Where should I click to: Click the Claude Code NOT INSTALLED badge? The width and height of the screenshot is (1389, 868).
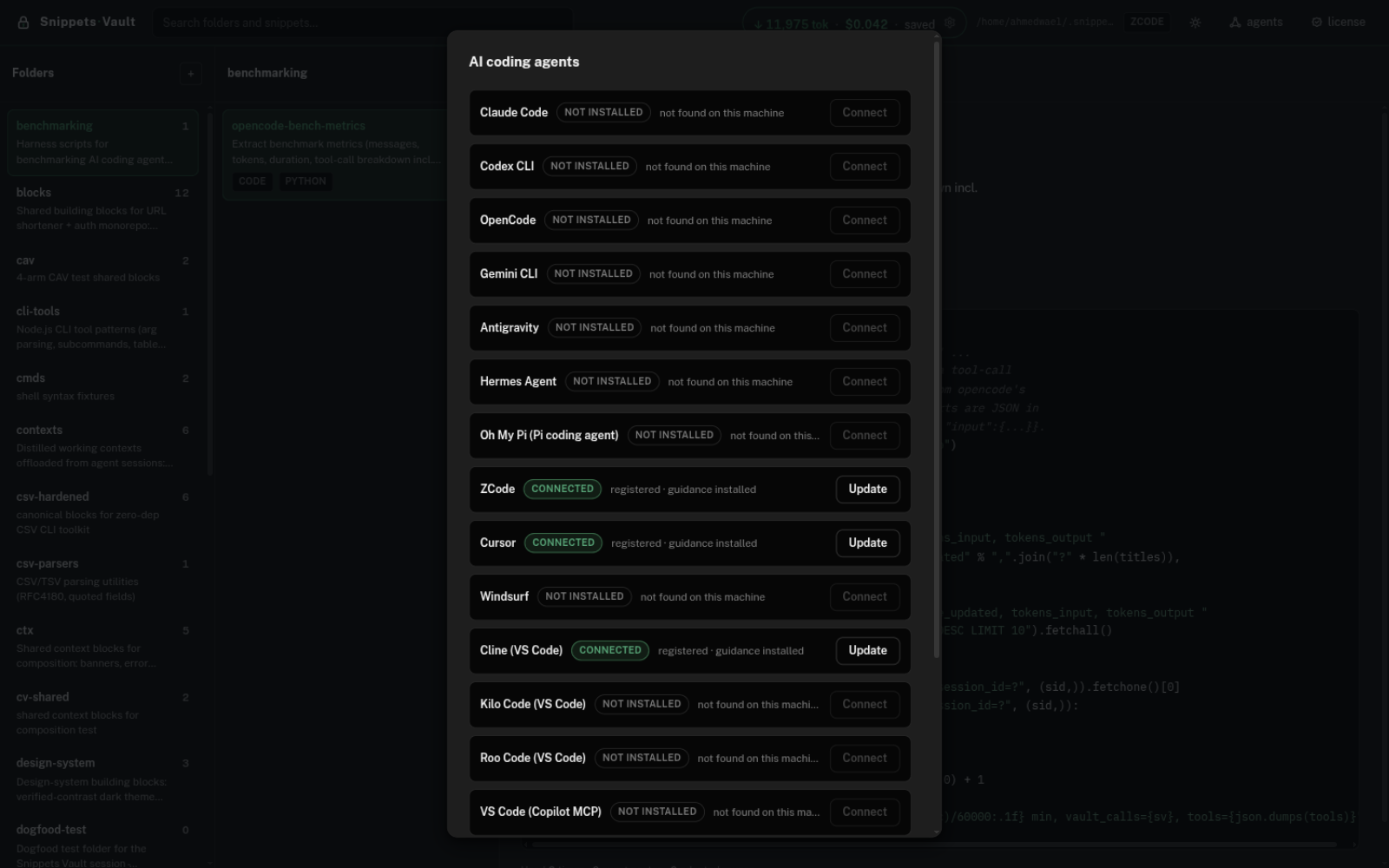(x=603, y=113)
